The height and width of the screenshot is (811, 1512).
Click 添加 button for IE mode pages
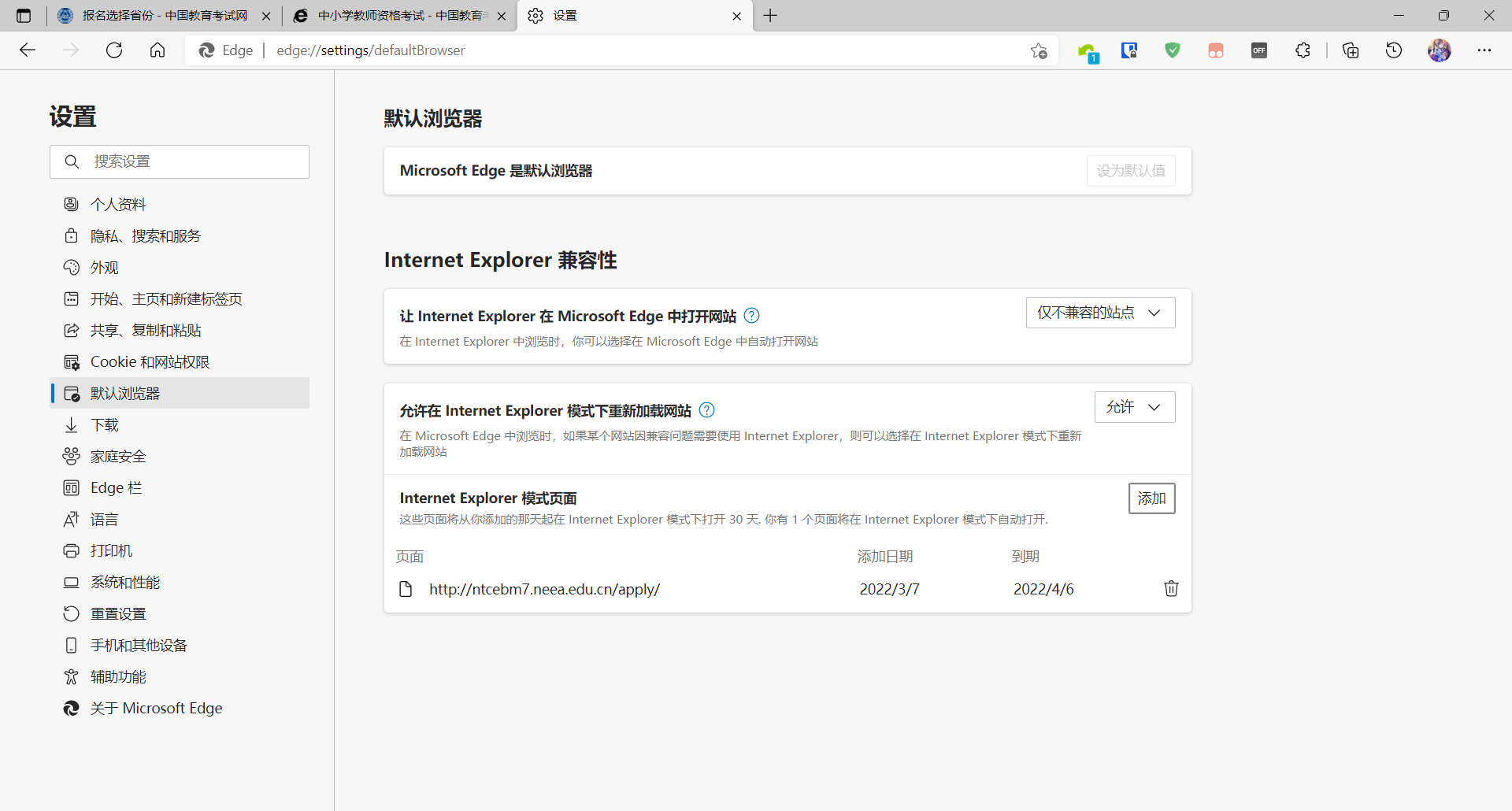(x=1151, y=498)
